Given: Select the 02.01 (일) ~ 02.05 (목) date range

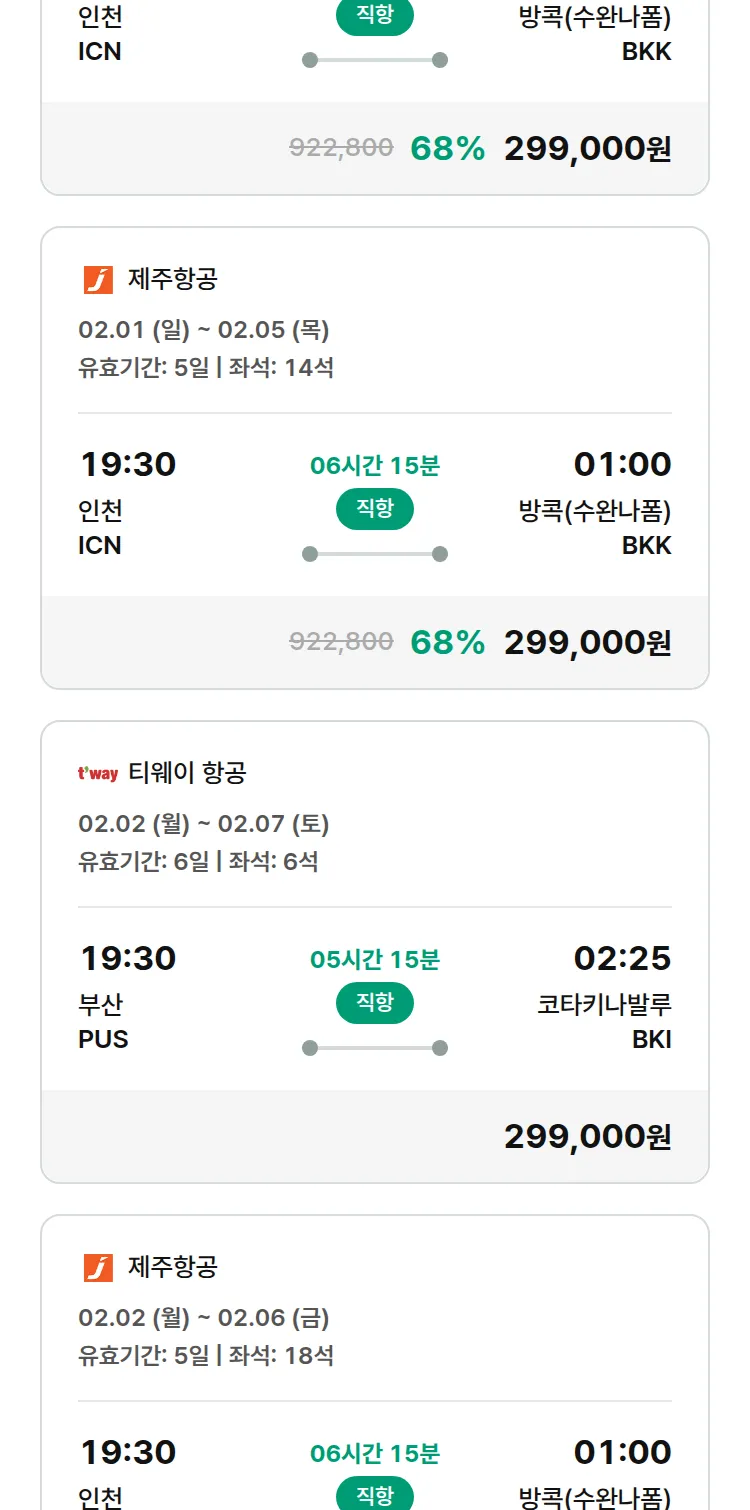Looking at the screenshot, I should tap(204, 330).
